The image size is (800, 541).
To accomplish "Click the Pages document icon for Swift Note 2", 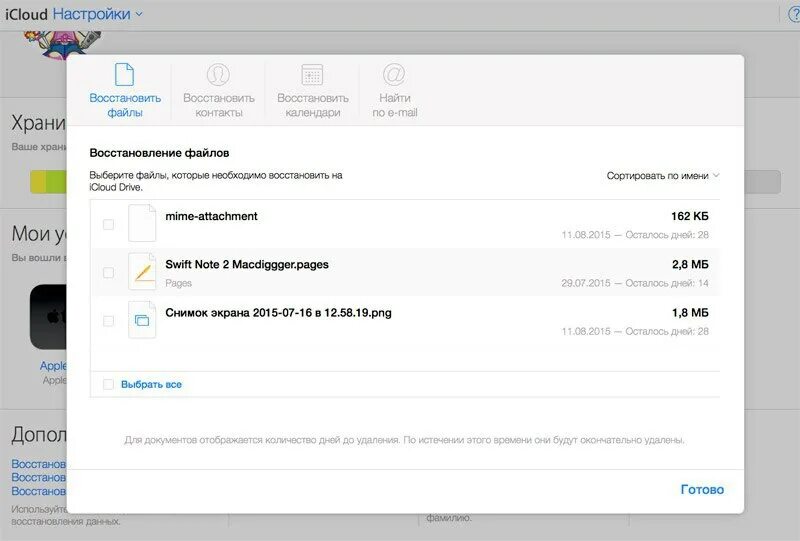I will pos(142,272).
